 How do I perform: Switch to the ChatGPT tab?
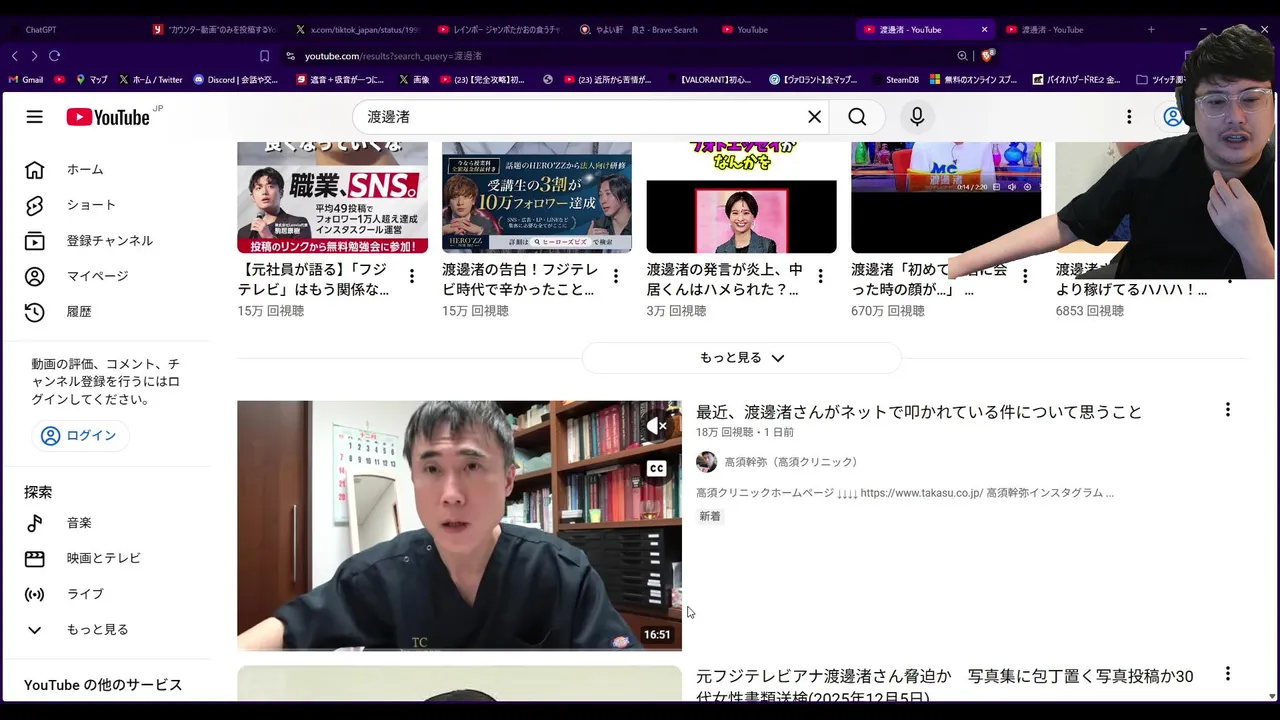(x=42, y=30)
